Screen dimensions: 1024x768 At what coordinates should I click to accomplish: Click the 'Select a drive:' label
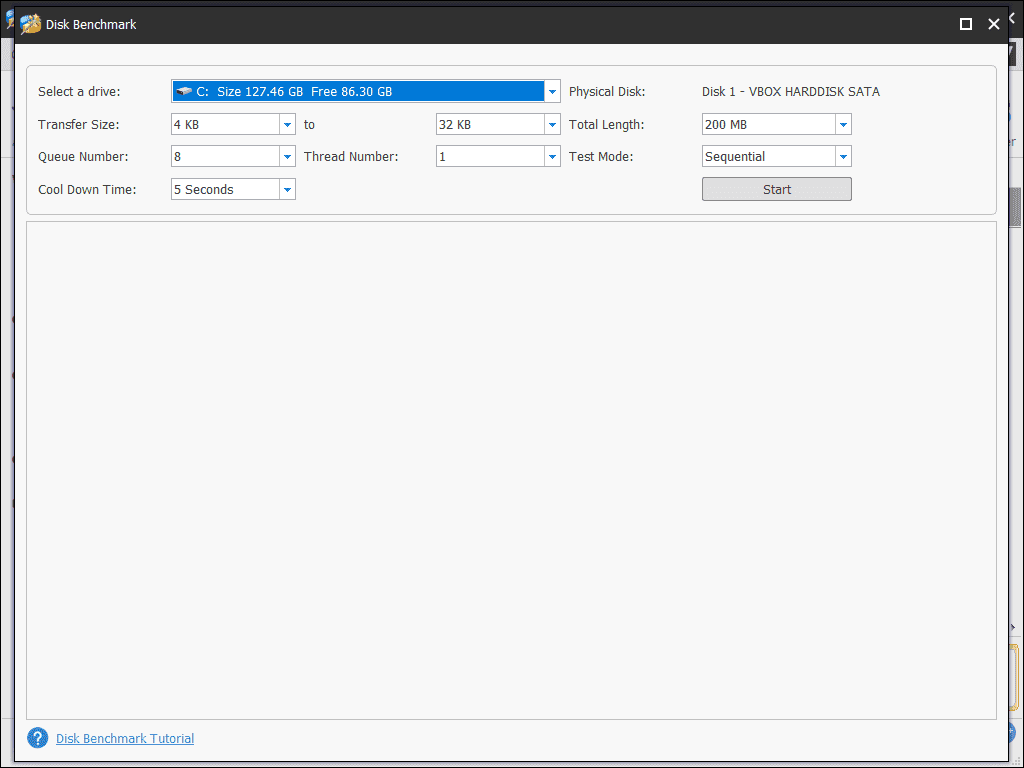[79, 91]
